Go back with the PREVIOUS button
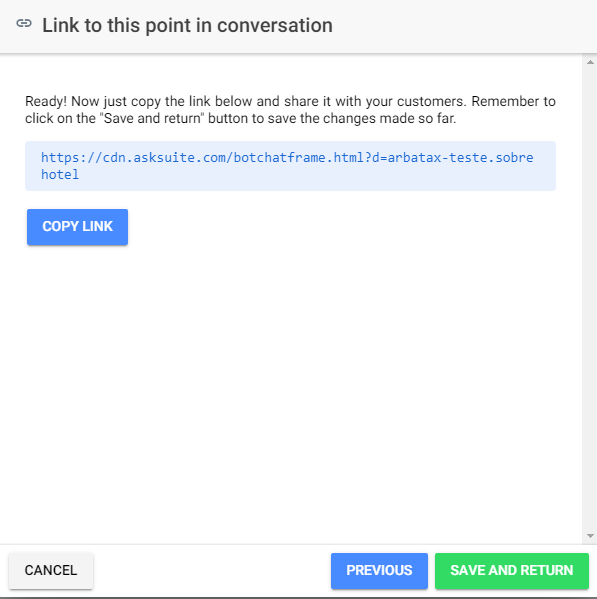Screen dimensions: 597x599 (x=379, y=570)
